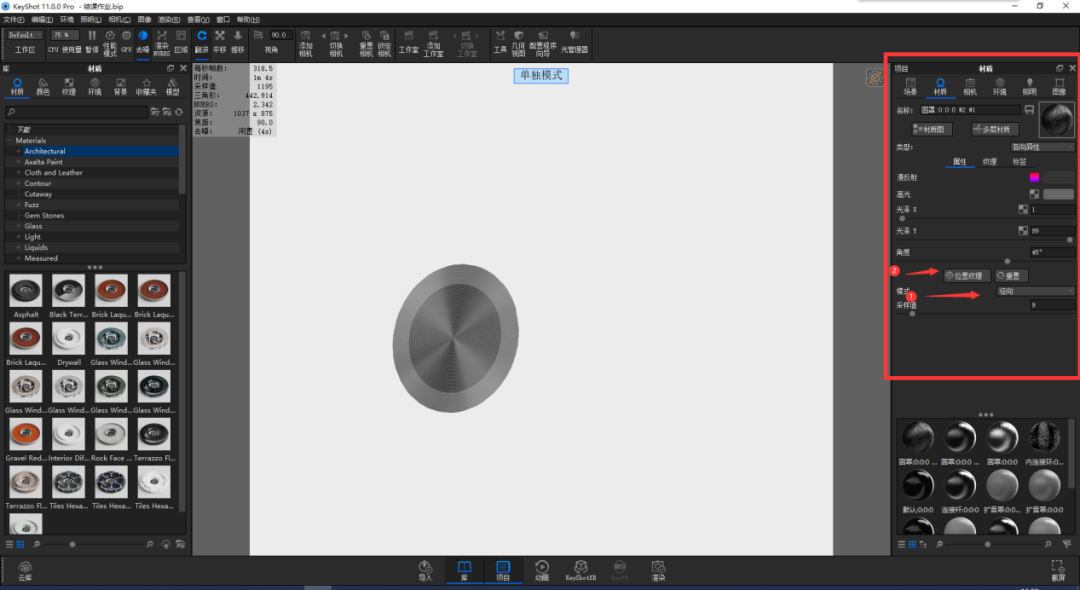Image resolution: width=1080 pixels, height=590 pixels.
Task: Open the File (文件) menu
Action: click(x=14, y=19)
